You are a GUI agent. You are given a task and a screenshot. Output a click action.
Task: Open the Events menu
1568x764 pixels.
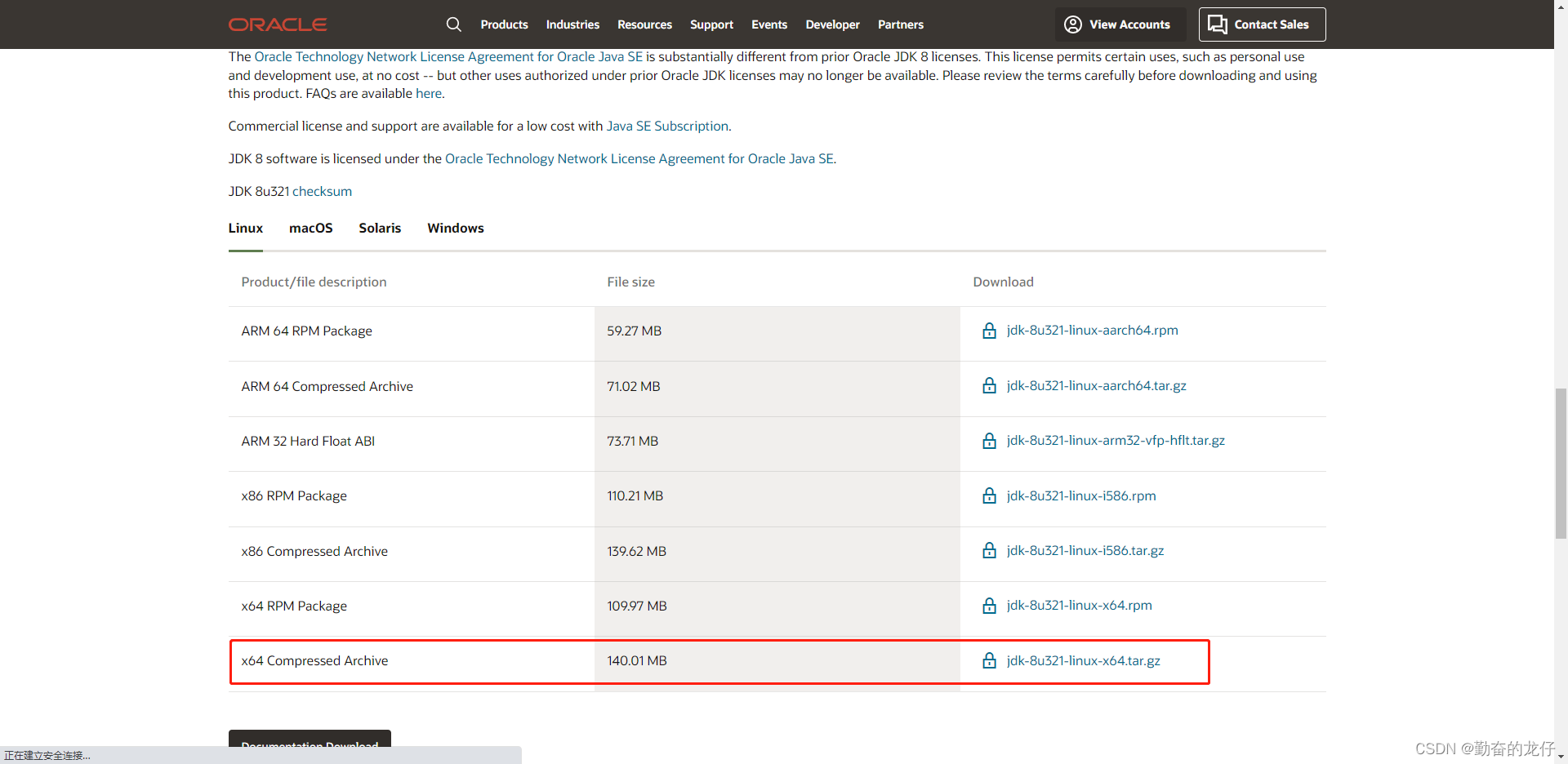pyautogui.click(x=769, y=24)
